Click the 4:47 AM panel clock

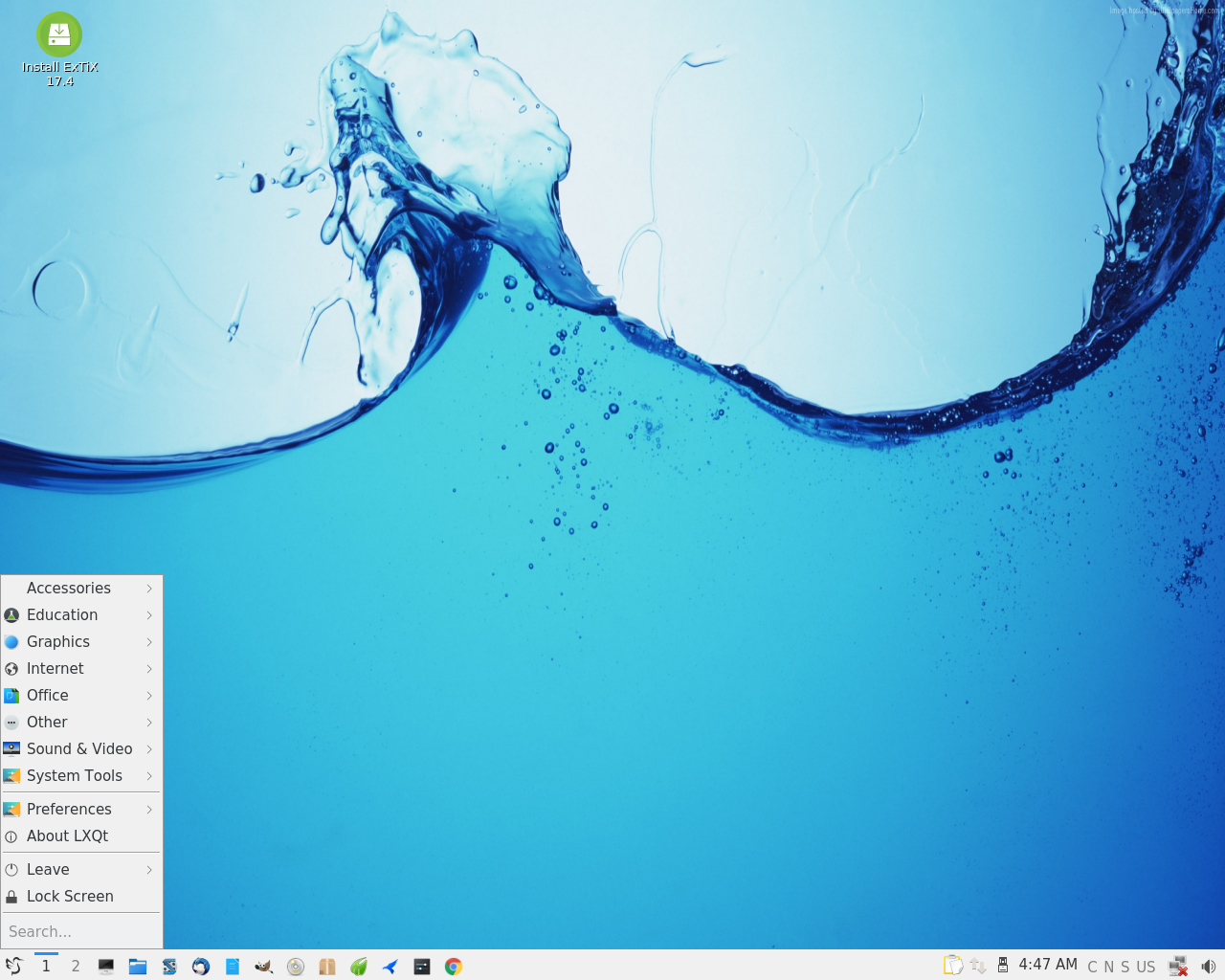pos(1048,965)
